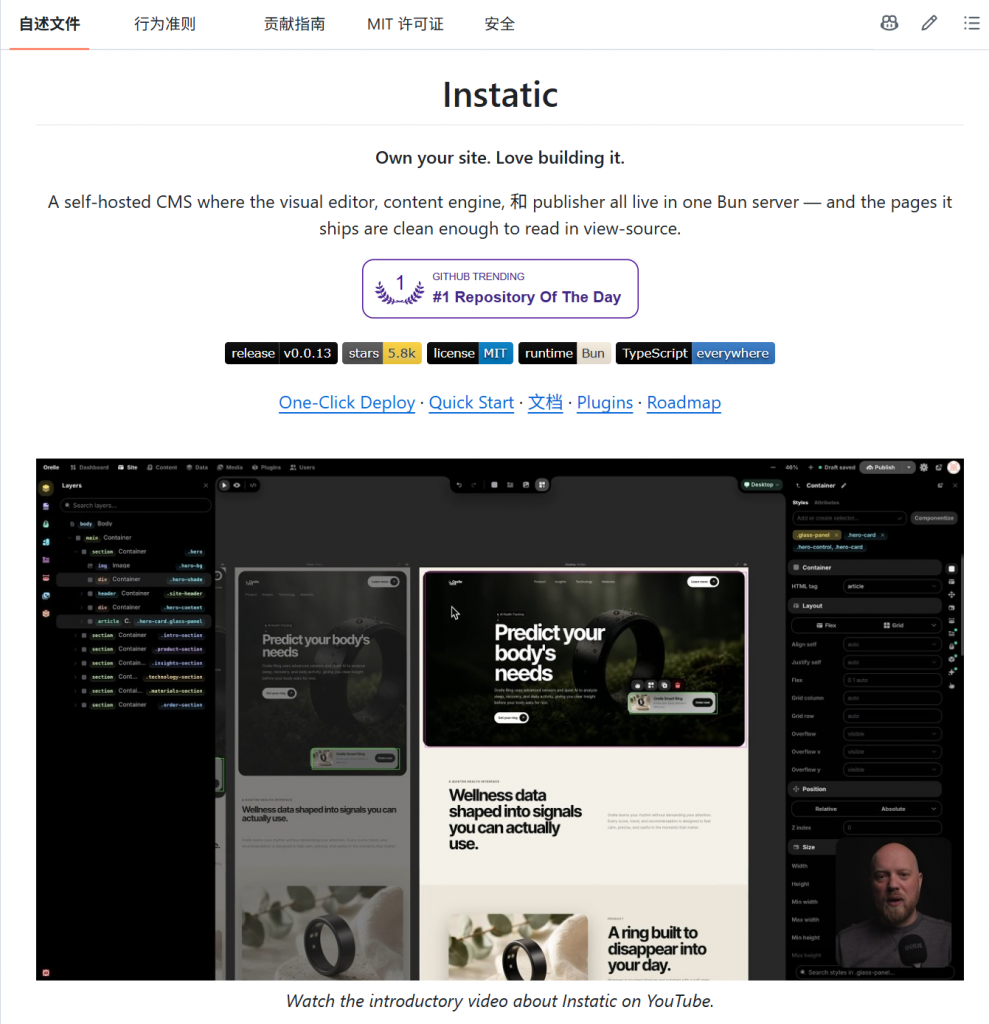Open the 文档 link
989x1024 pixels.
545,402
